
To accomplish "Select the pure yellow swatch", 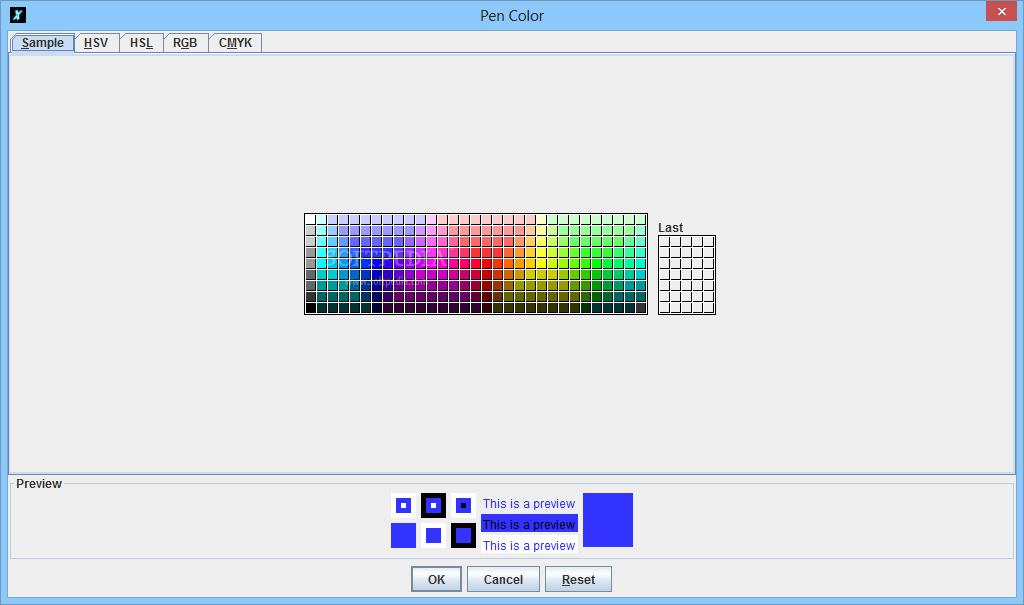I will pyautogui.click(x=541, y=263).
